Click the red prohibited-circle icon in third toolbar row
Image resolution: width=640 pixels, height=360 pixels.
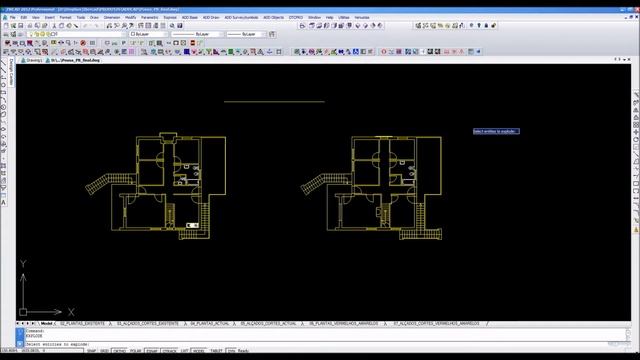click(x=83, y=43)
